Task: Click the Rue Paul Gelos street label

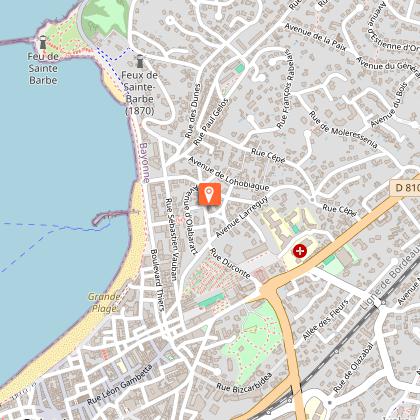Action: (211, 122)
